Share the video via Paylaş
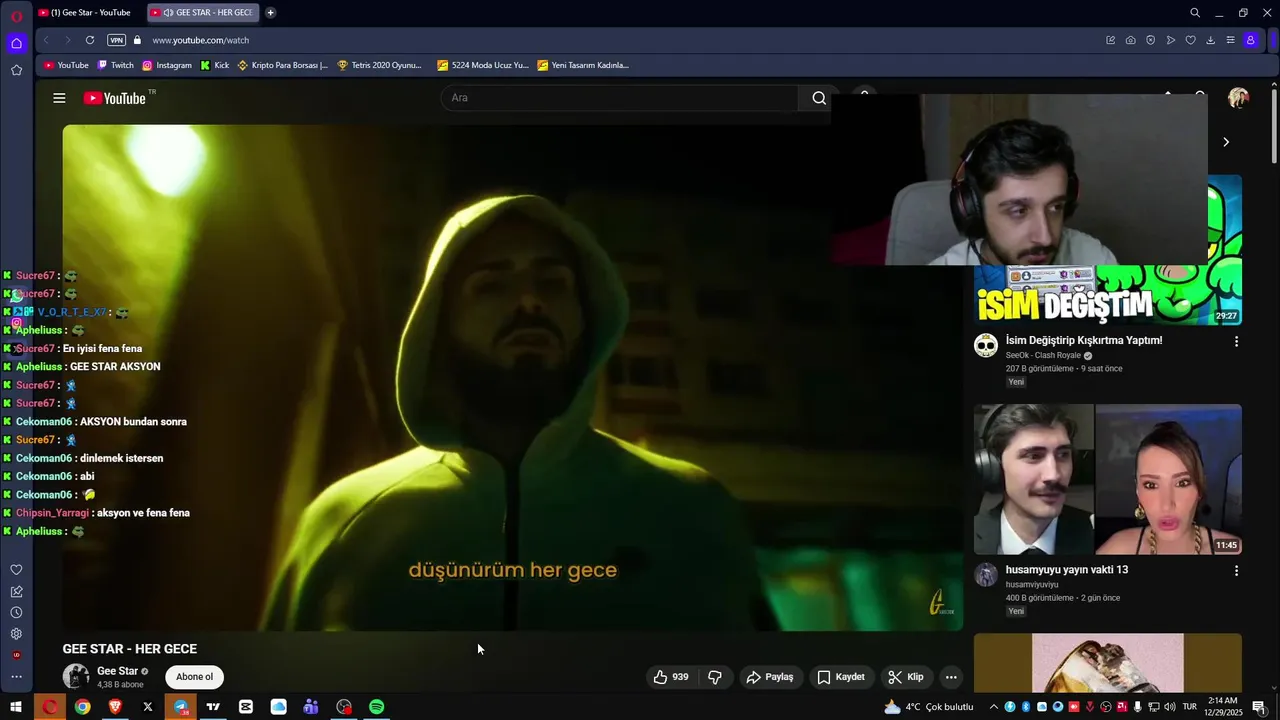The image size is (1280, 720). tap(770, 677)
